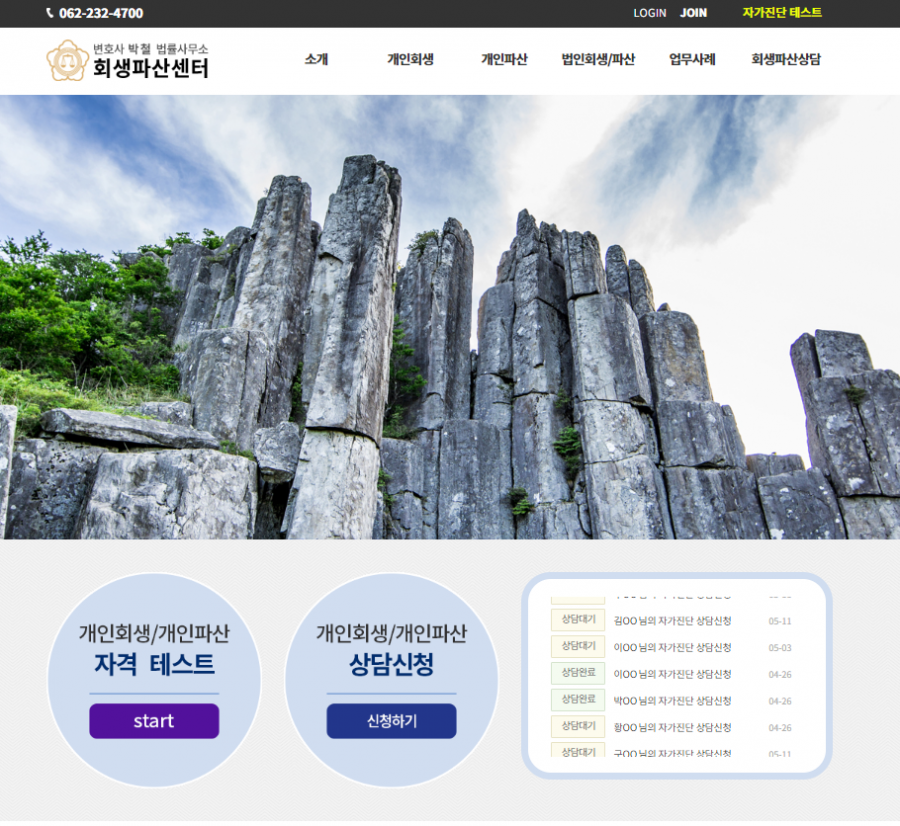The image size is (900, 826).
Task: Open the 소개 menu
Action: pyautogui.click(x=316, y=59)
